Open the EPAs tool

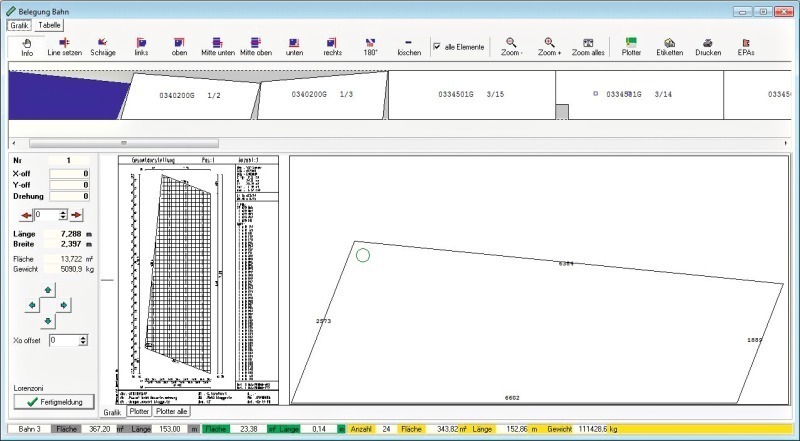pos(746,47)
